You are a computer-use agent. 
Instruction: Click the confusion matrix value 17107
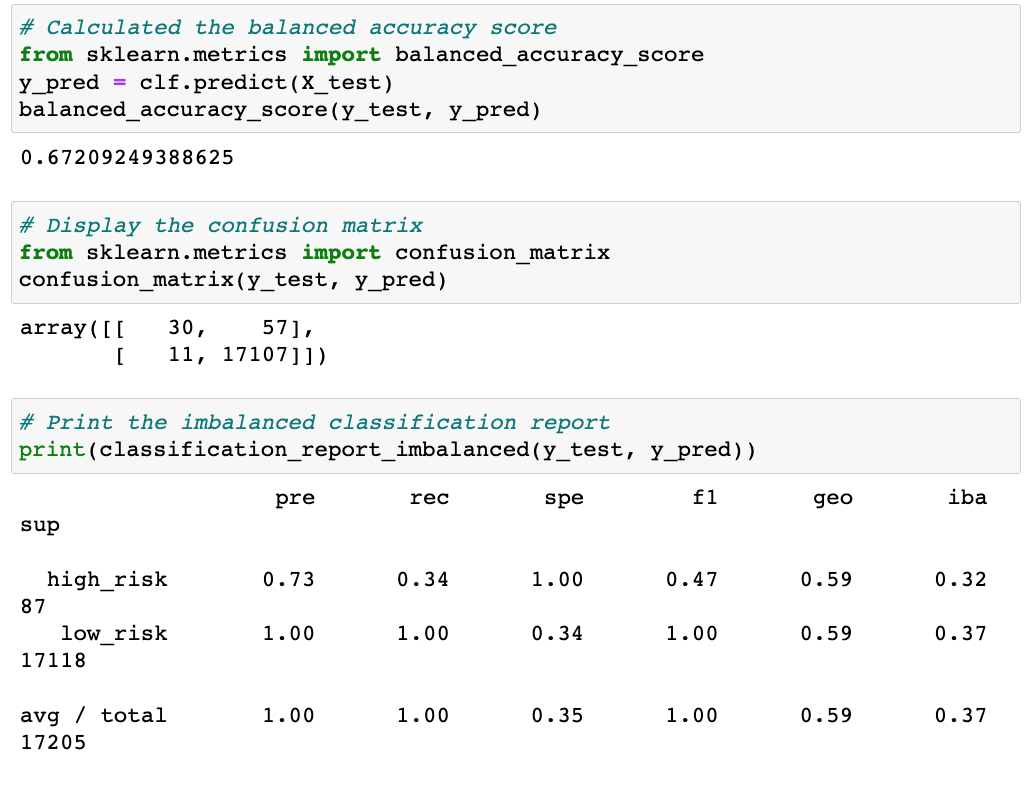click(x=255, y=355)
